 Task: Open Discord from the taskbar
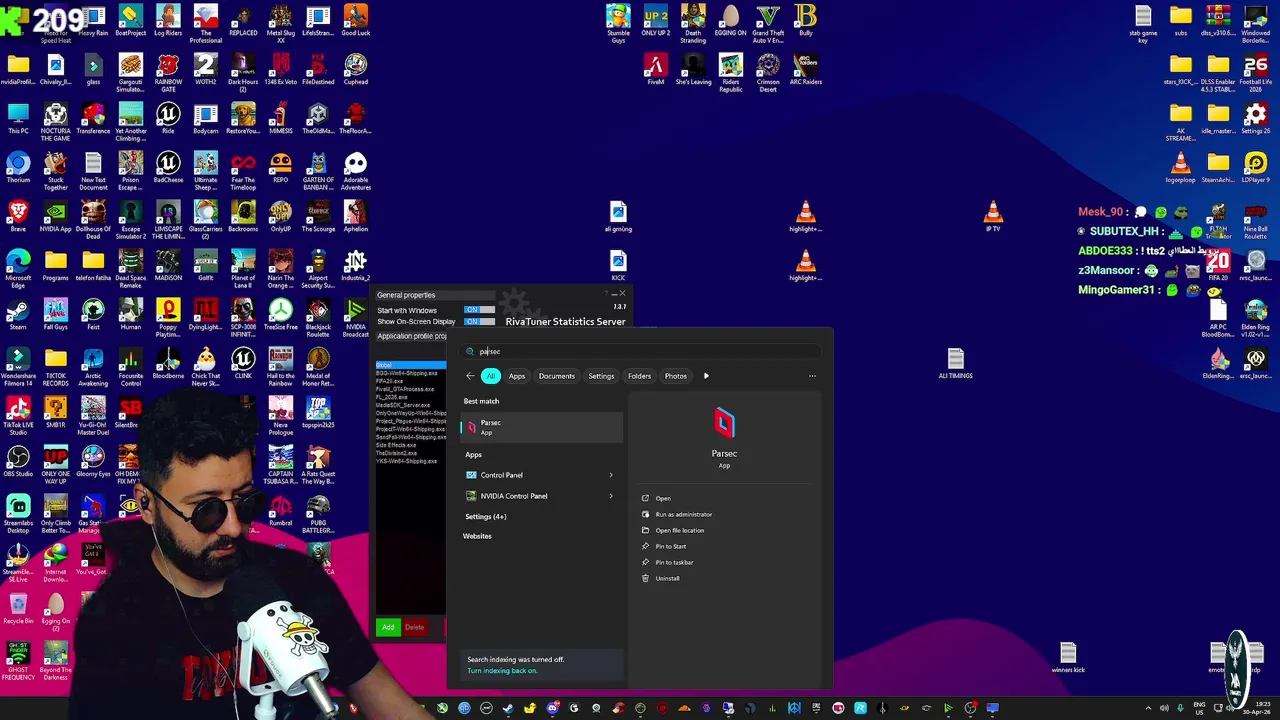click(x=551, y=709)
